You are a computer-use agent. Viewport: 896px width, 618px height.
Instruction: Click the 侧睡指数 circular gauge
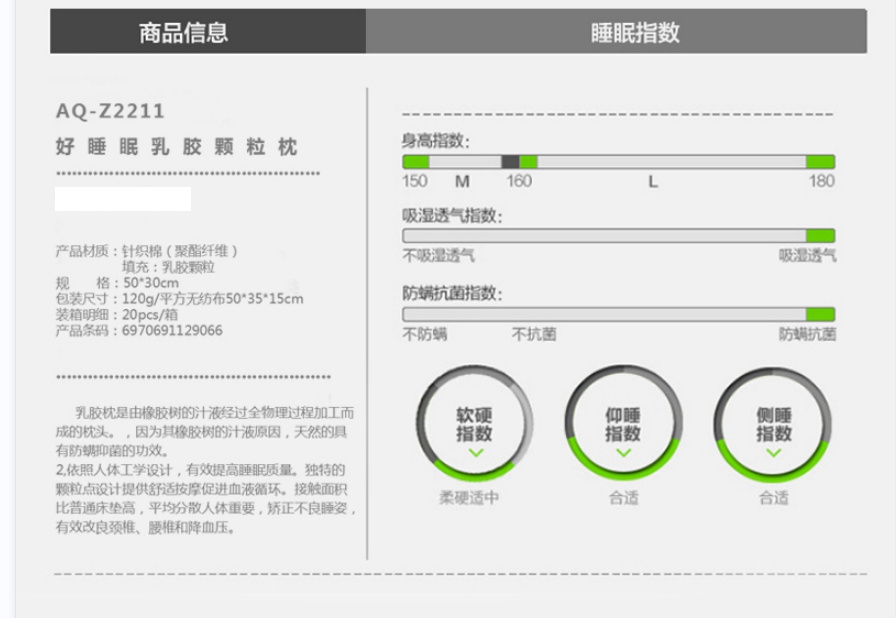tap(773, 423)
